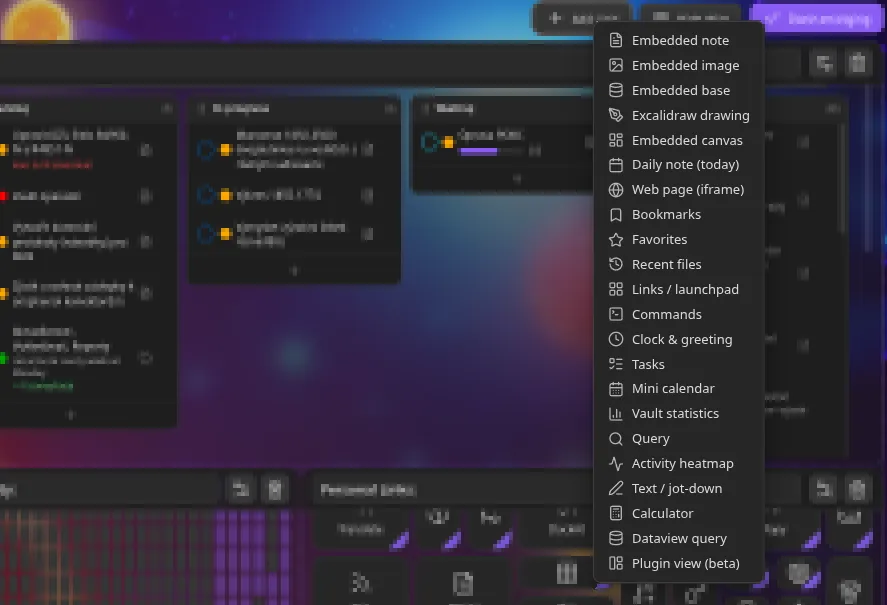Image resolution: width=887 pixels, height=605 pixels.
Task: Delete the kanban board tile with trash icon
Action: coord(858,63)
